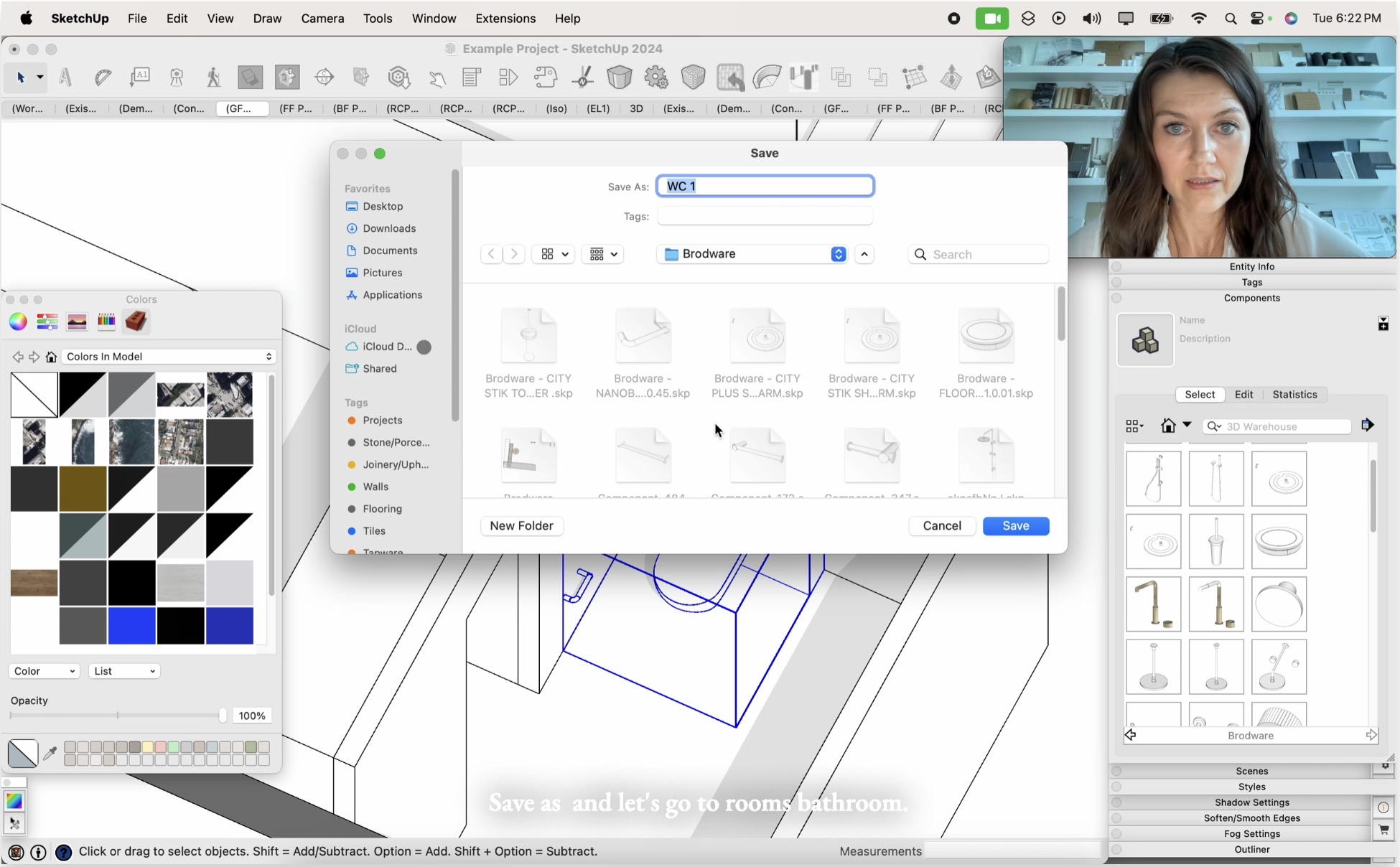Click the brick texture palette icon in Colors panel

[x=136, y=322]
